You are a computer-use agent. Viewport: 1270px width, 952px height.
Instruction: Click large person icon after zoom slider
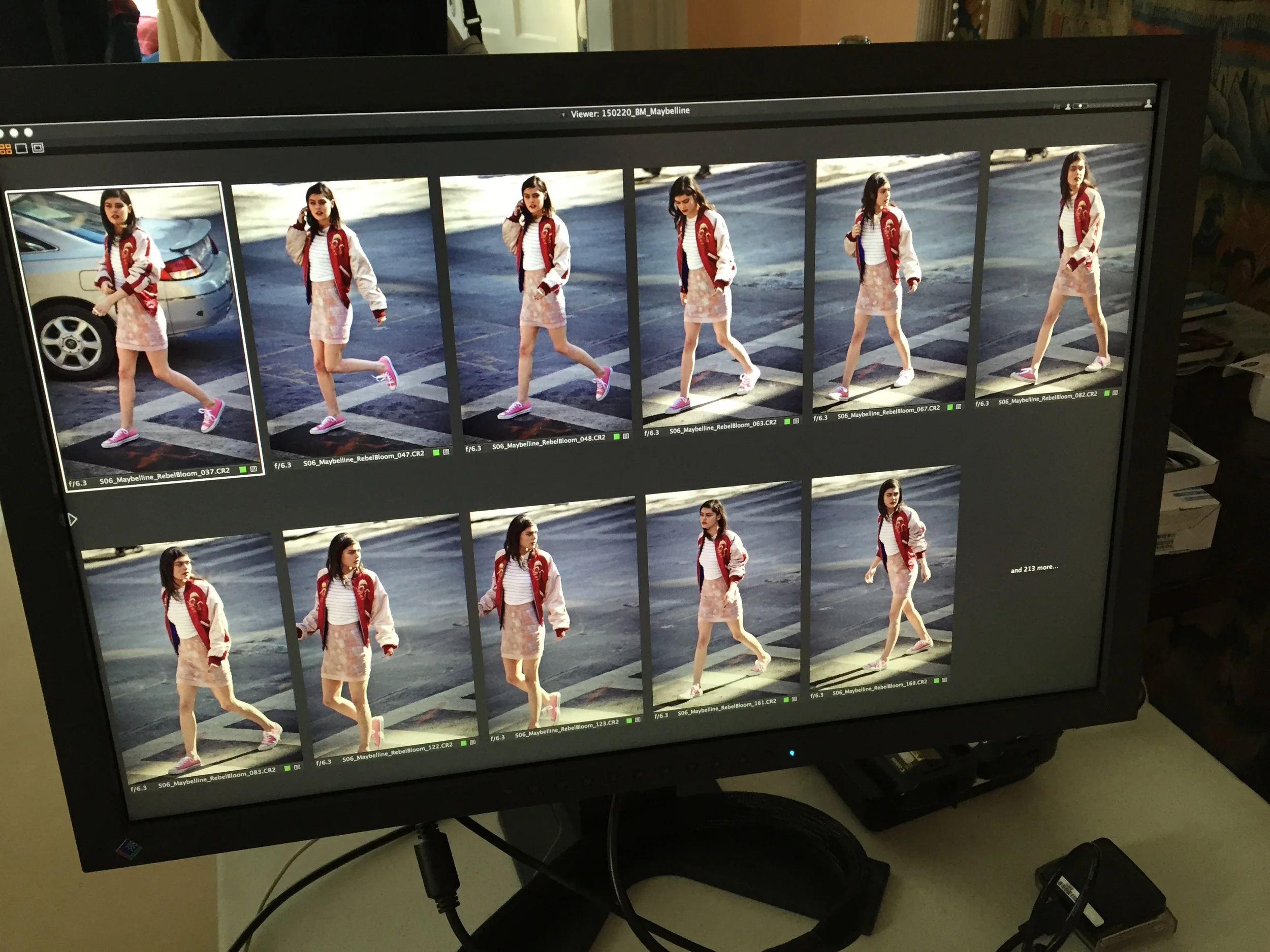click(1148, 104)
